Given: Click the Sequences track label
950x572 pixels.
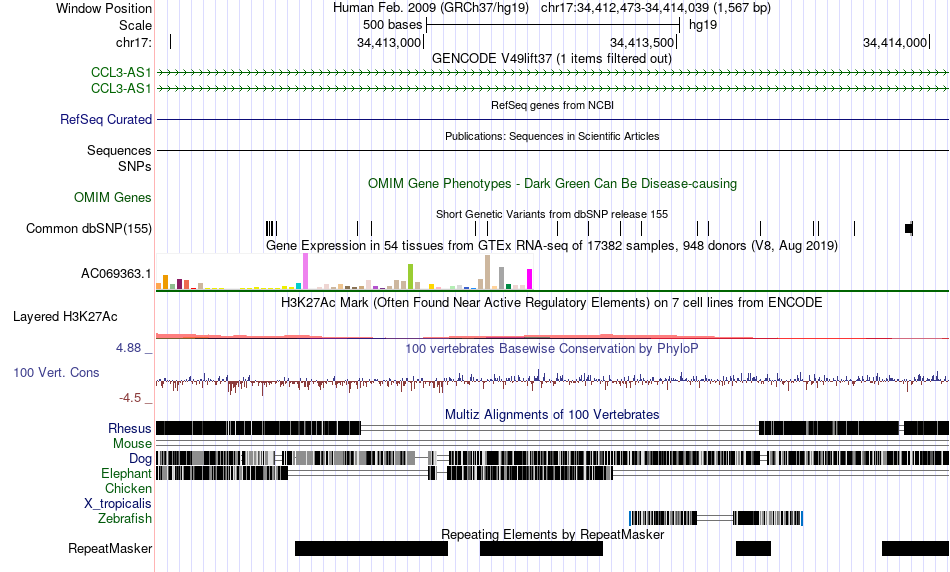Looking at the screenshot, I should tap(119, 150).
